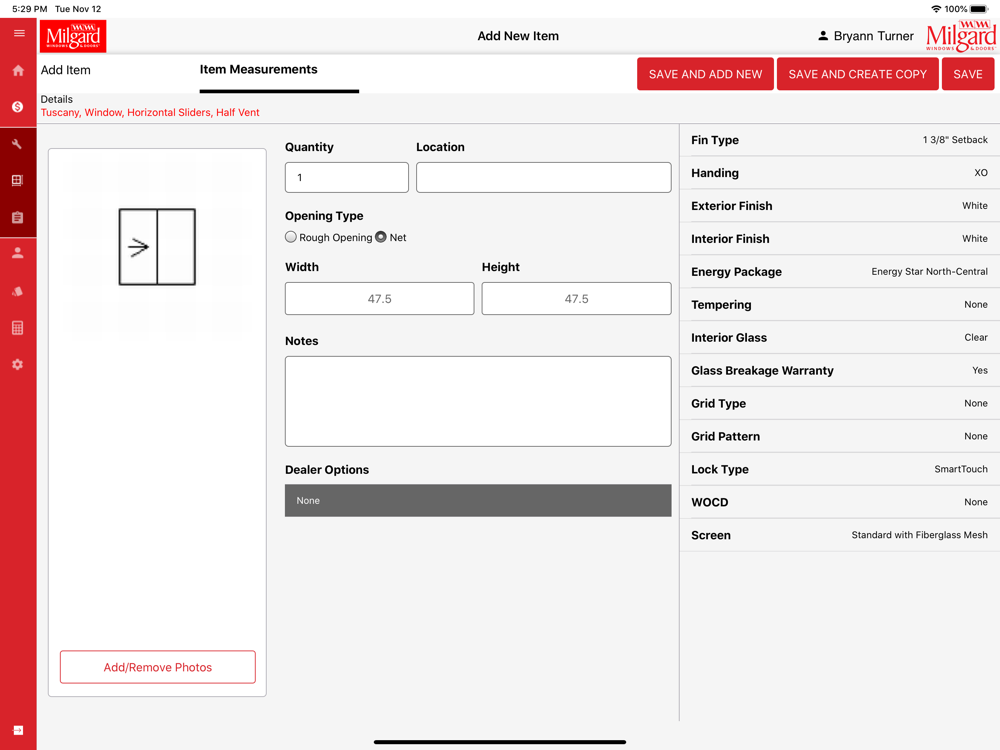Change the Screen option row
1000x750 pixels.
(839, 535)
